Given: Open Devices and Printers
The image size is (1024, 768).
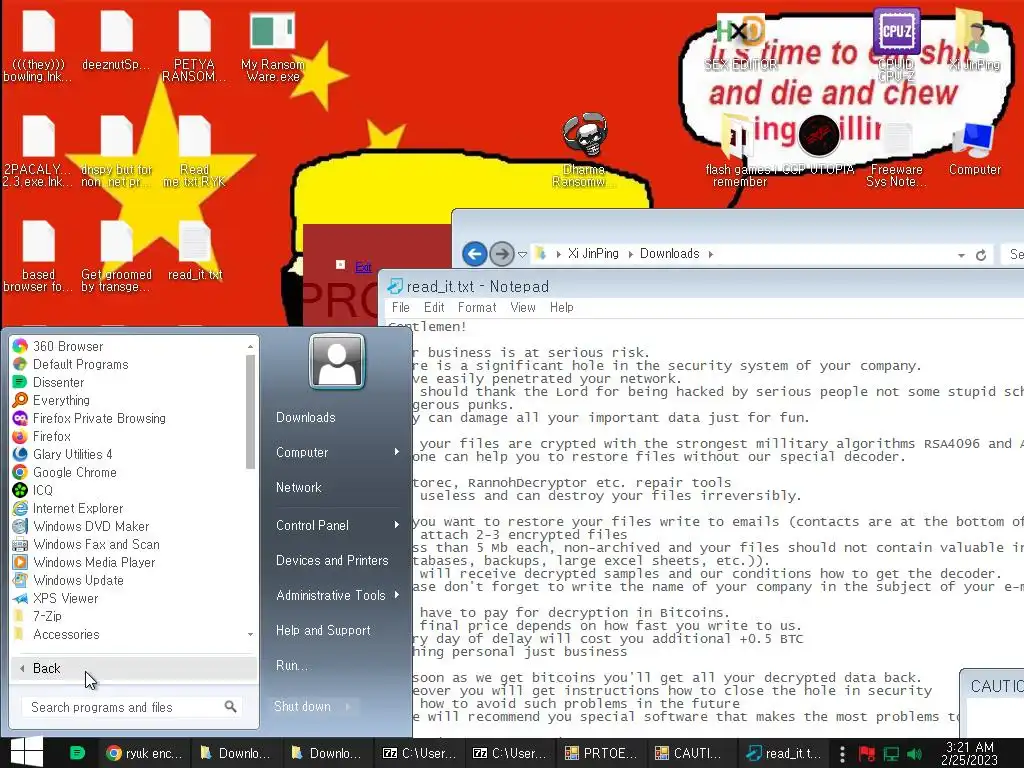Looking at the screenshot, I should (x=332, y=560).
